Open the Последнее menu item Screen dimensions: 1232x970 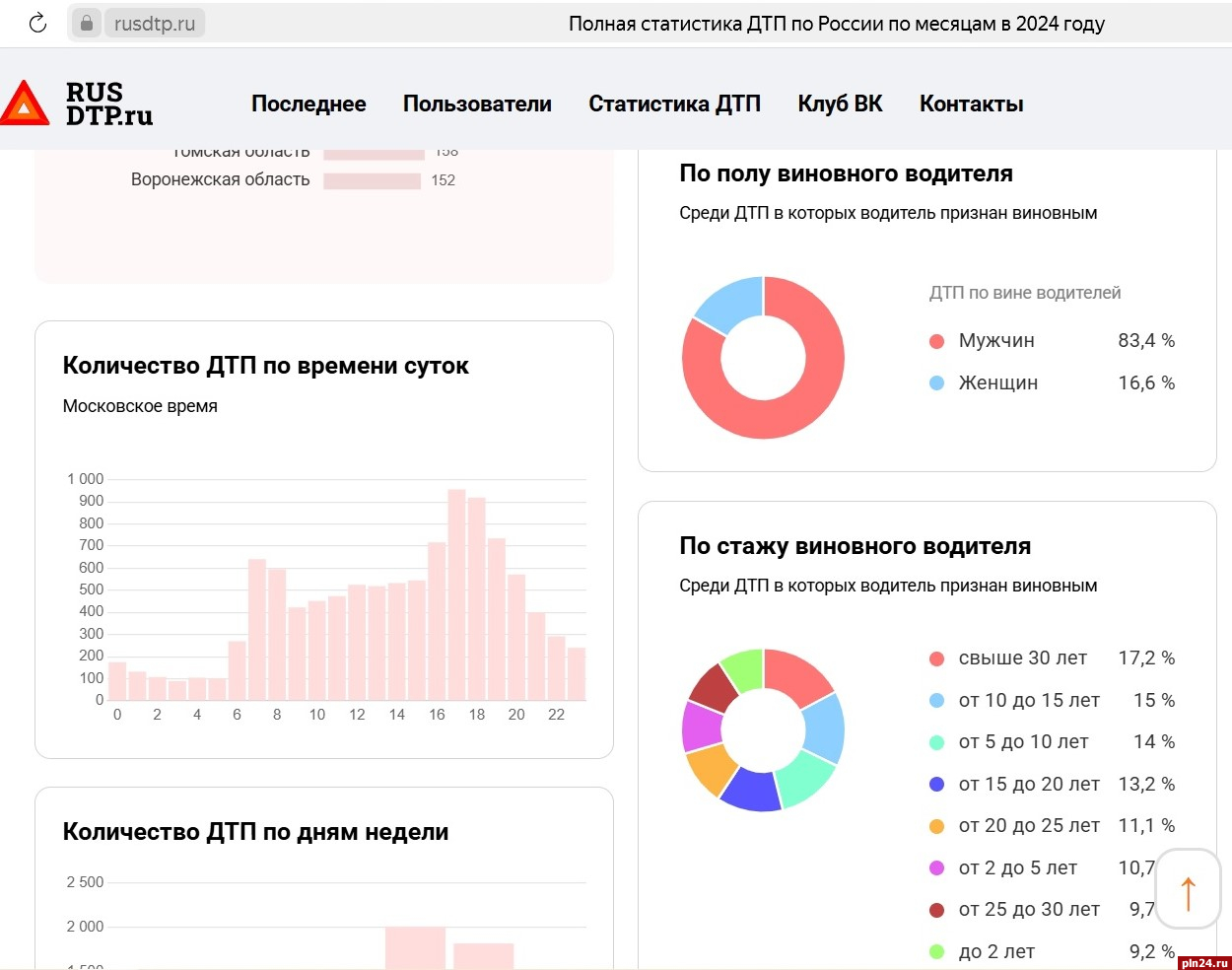(x=308, y=104)
